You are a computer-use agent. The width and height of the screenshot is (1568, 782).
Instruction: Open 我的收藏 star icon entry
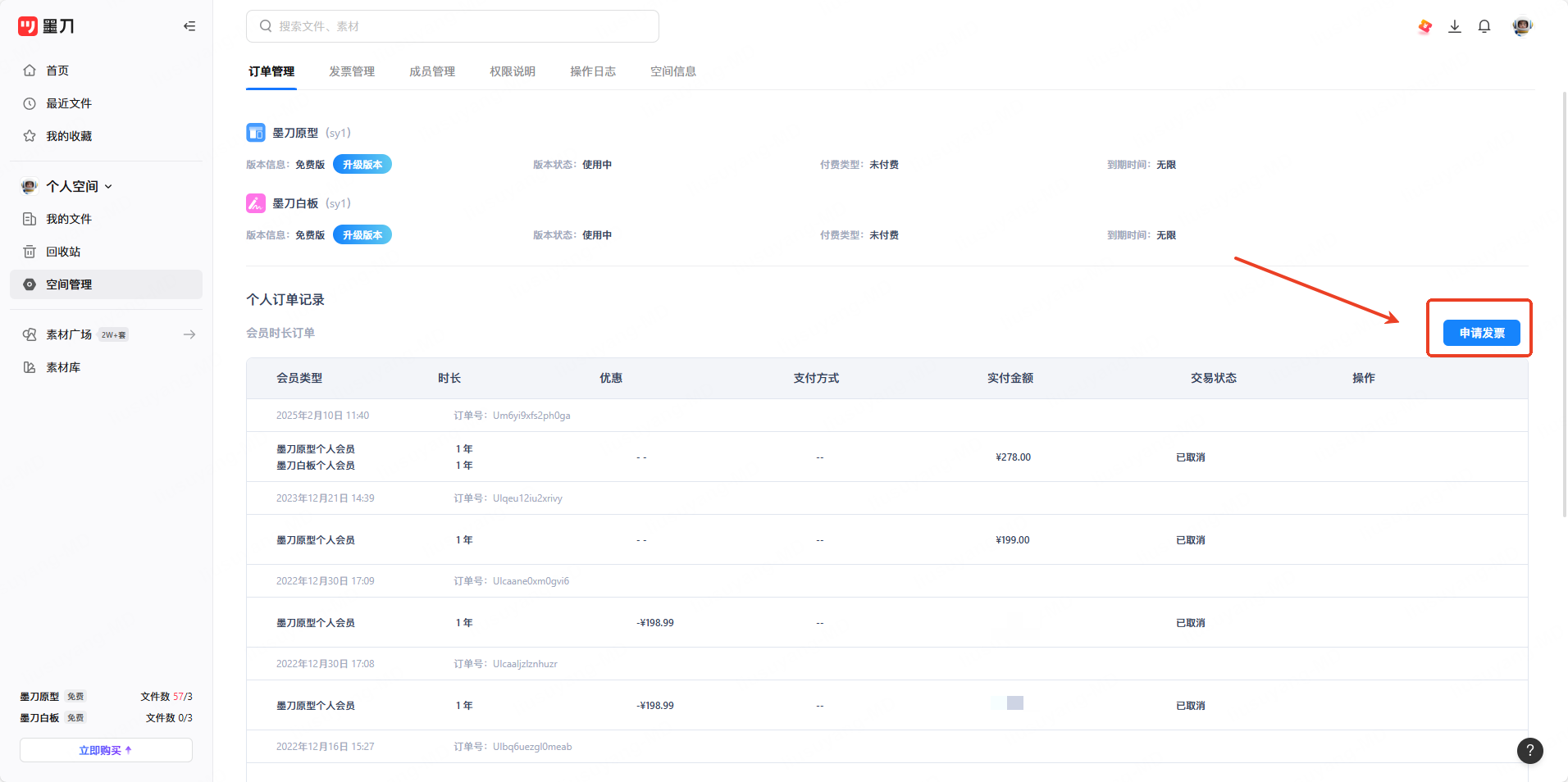pyautogui.click(x=30, y=136)
